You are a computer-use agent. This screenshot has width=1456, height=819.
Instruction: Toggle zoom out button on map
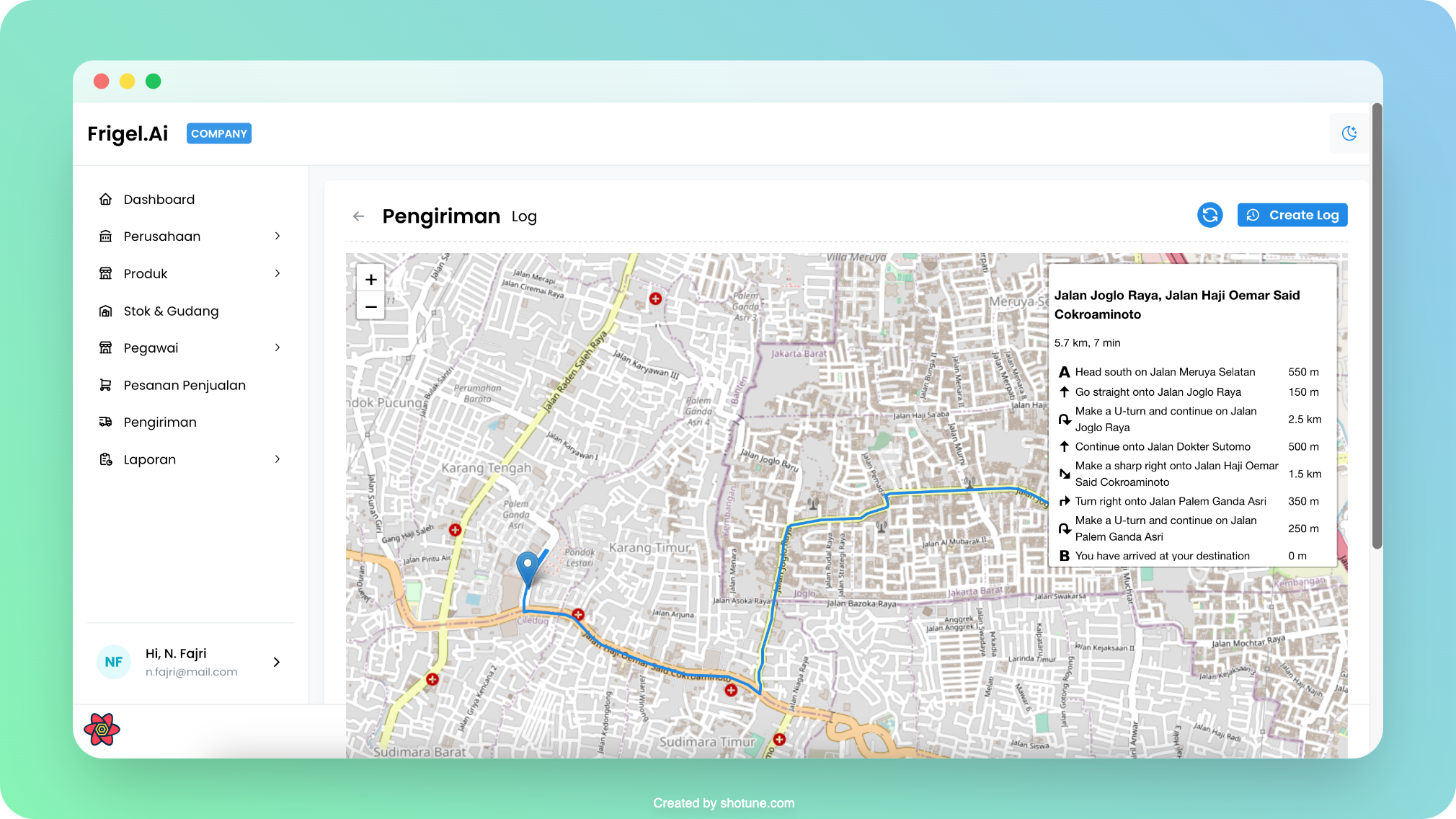[x=371, y=307]
